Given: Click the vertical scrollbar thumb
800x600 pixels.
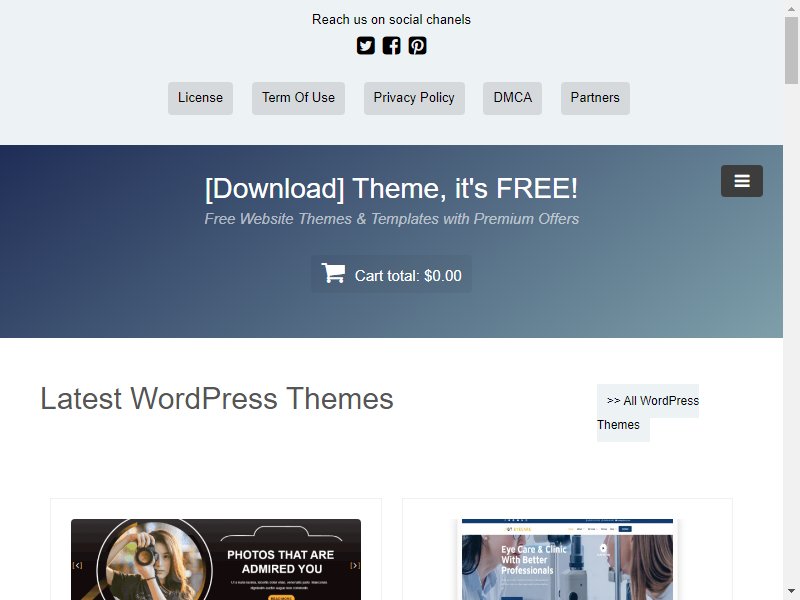Looking at the screenshot, I should pos(791,50).
